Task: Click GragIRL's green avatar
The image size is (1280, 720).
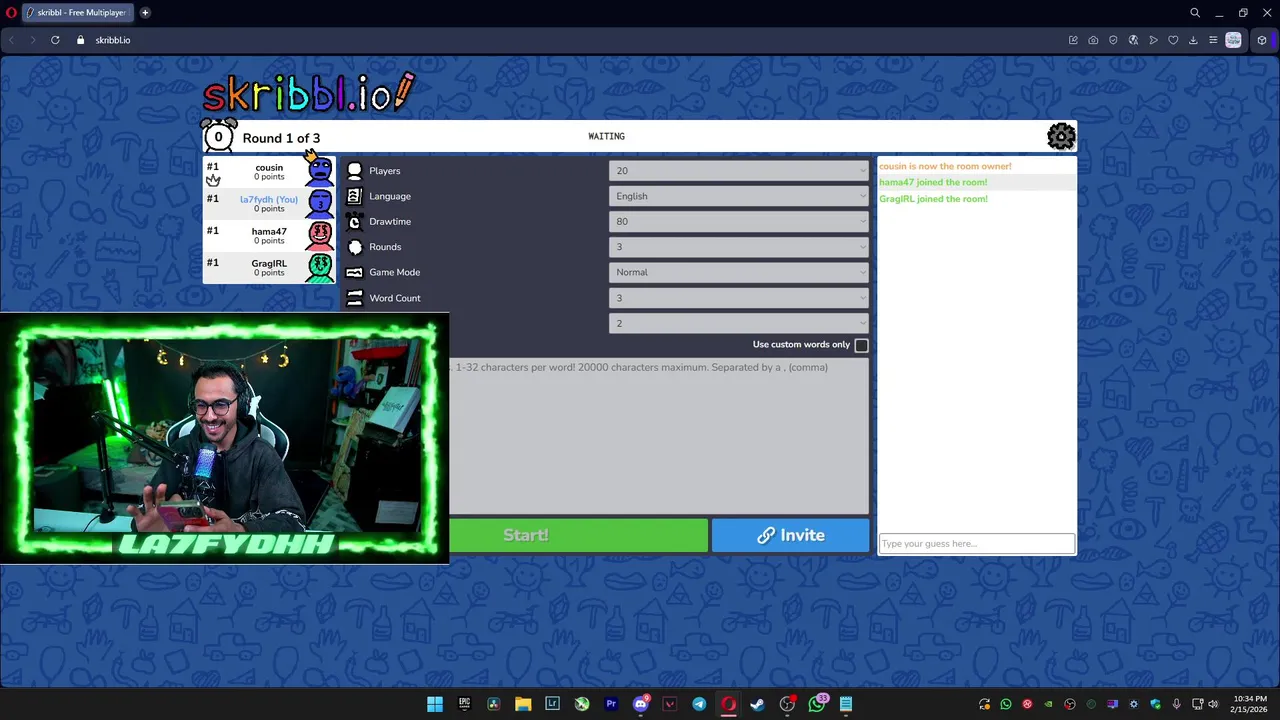Action: point(320,268)
